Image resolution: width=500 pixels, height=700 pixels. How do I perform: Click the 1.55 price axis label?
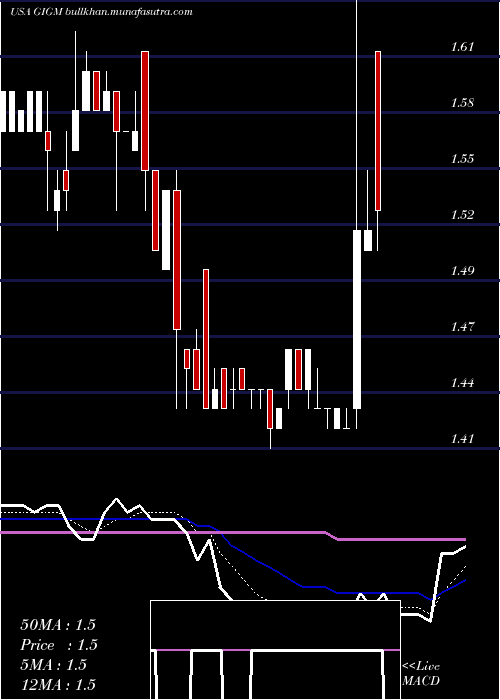[462, 159]
